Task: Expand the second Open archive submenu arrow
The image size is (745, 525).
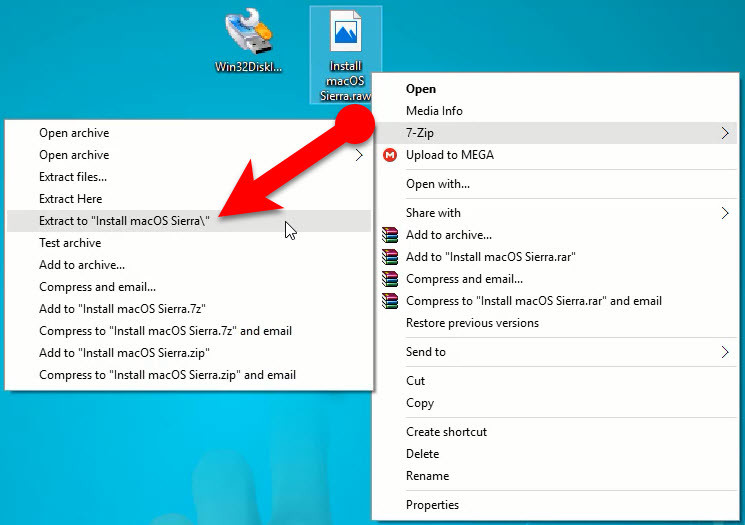Action: click(x=359, y=155)
